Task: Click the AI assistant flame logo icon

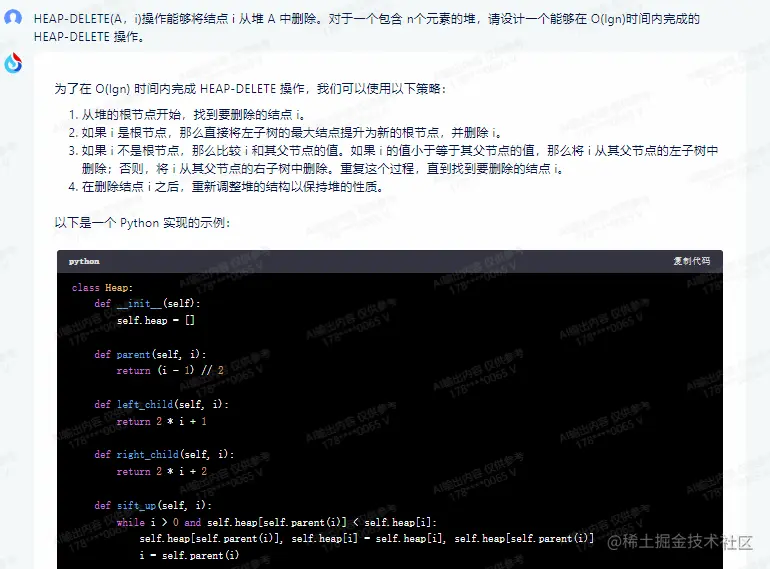Action: [13, 63]
